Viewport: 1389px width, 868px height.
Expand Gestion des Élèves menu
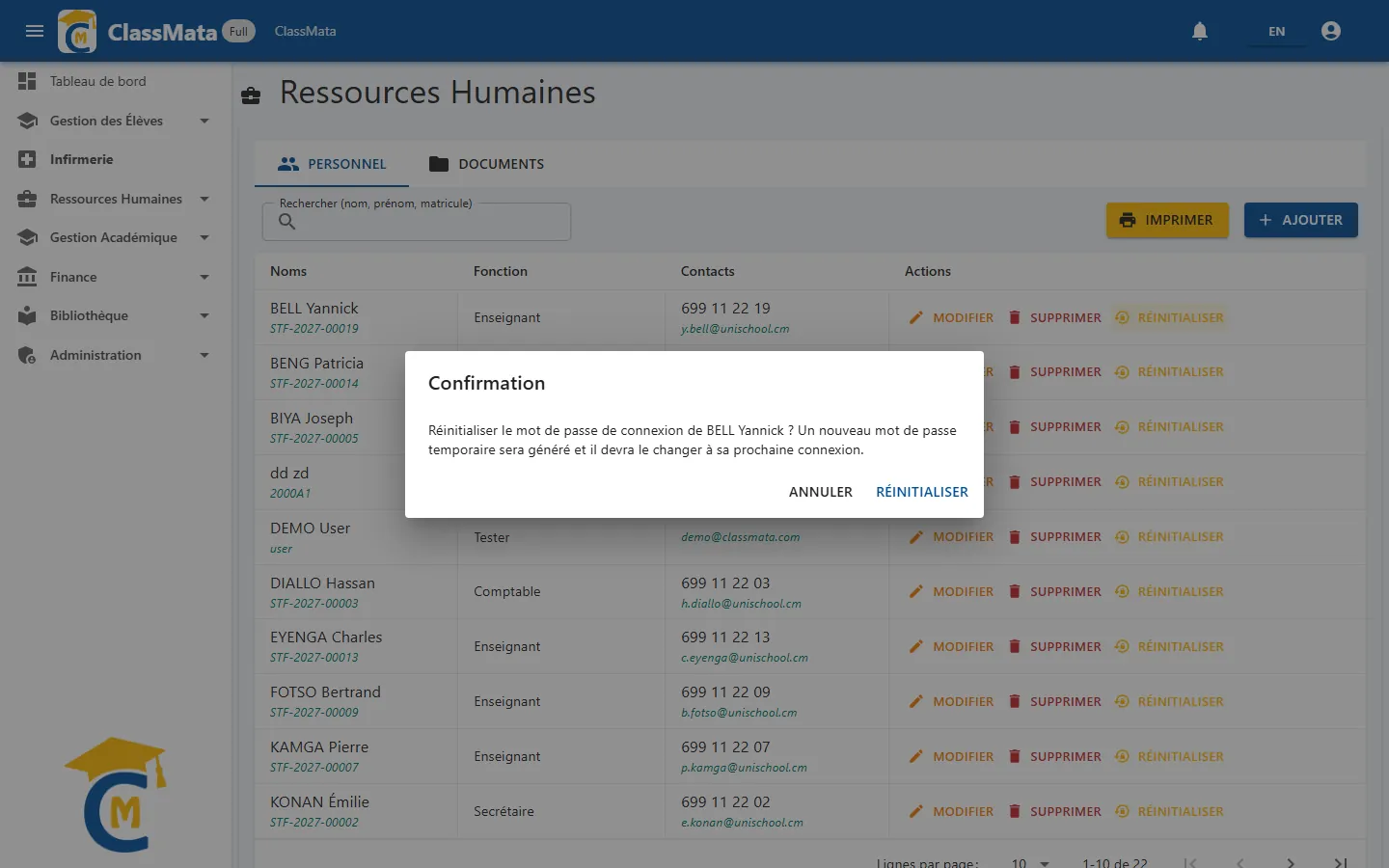click(204, 121)
